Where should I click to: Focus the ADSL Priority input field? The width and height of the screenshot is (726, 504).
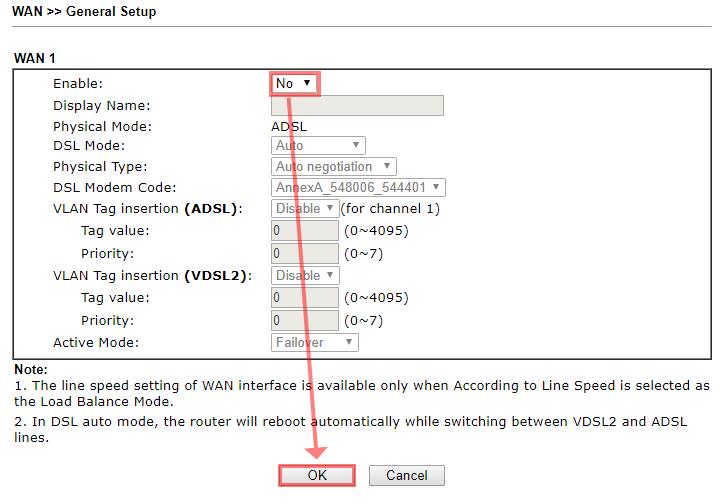(305, 254)
